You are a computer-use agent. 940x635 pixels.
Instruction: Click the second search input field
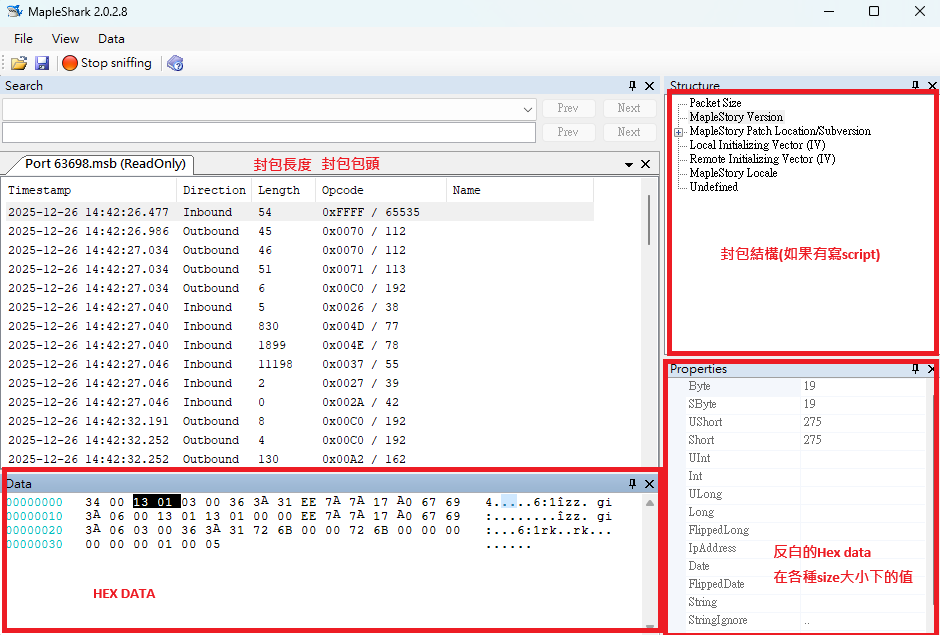[x=269, y=133]
